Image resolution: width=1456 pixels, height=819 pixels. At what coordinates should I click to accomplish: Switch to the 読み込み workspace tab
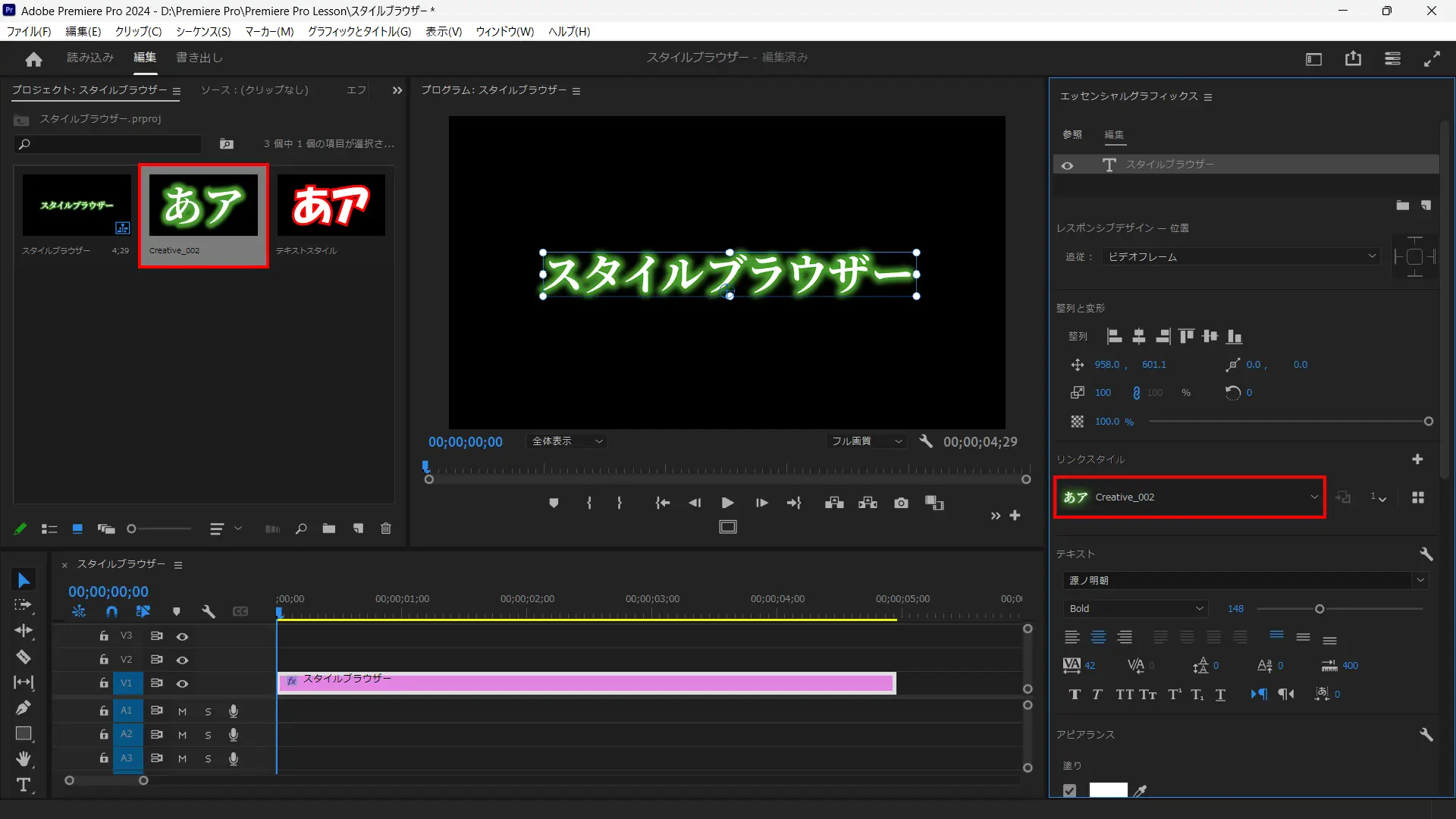pos(90,58)
